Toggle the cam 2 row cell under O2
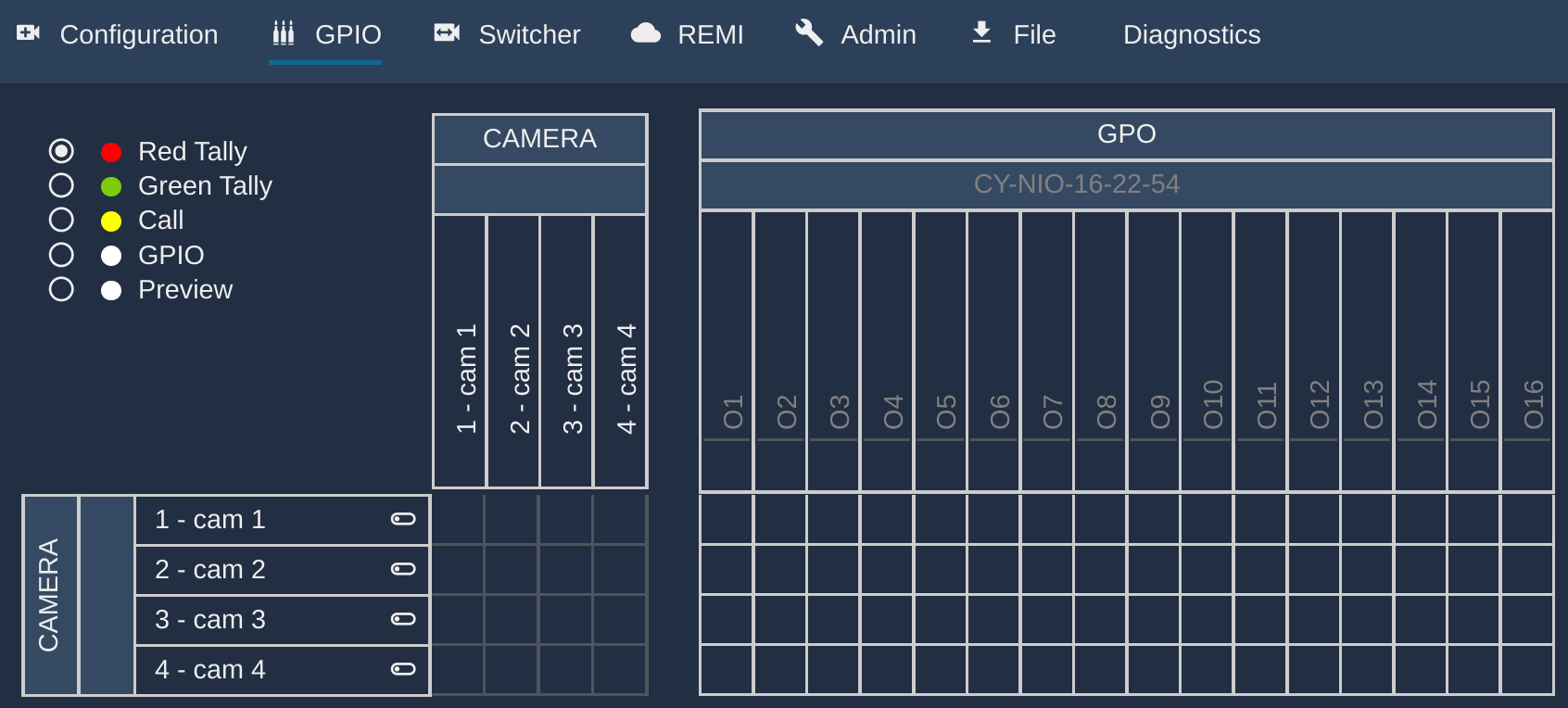Image resolution: width=1568 pixels, height=708 pixels. click(x=780, y=569)
